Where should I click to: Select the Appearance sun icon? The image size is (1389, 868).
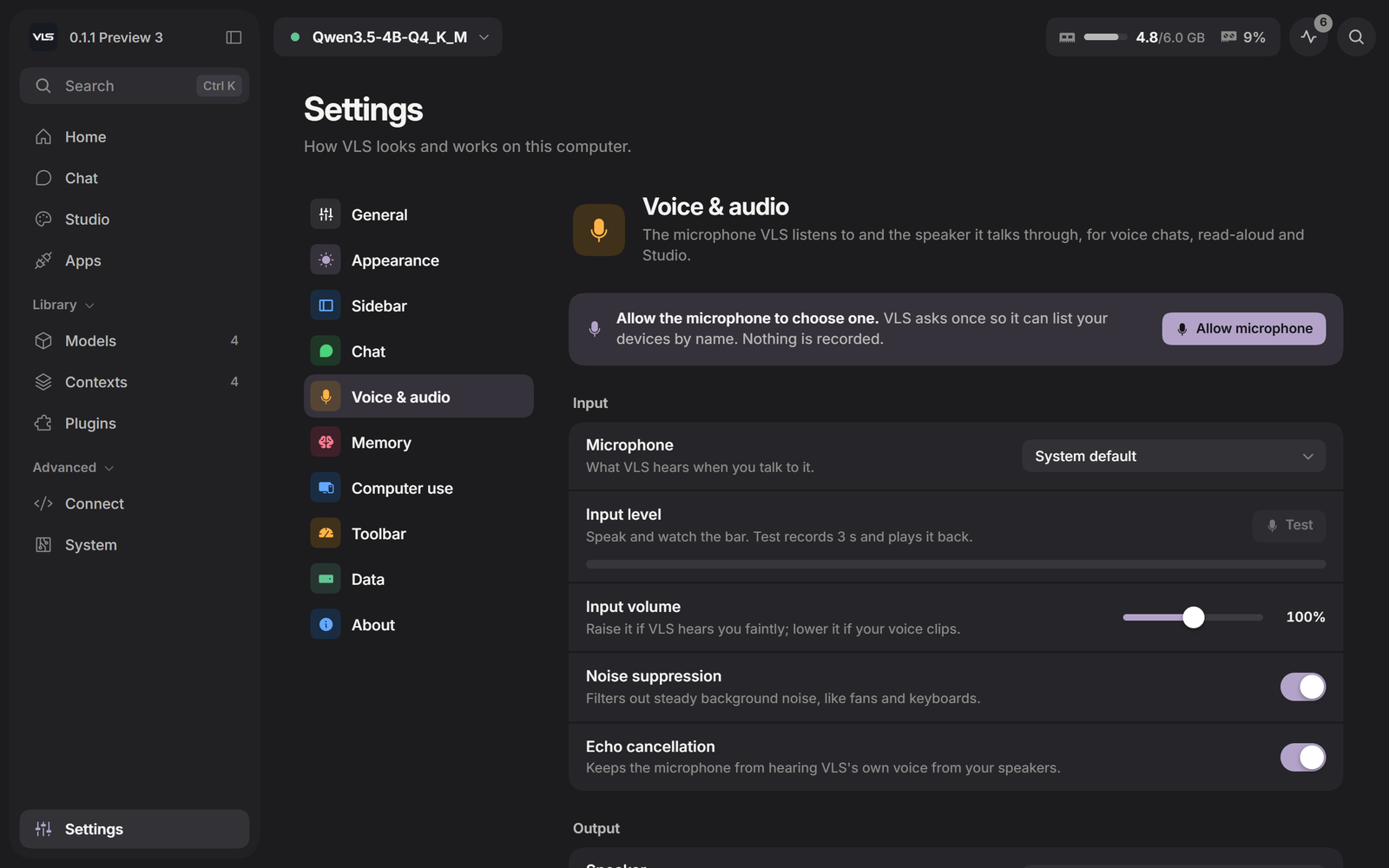pyautogui.click(x=326, y=260)
